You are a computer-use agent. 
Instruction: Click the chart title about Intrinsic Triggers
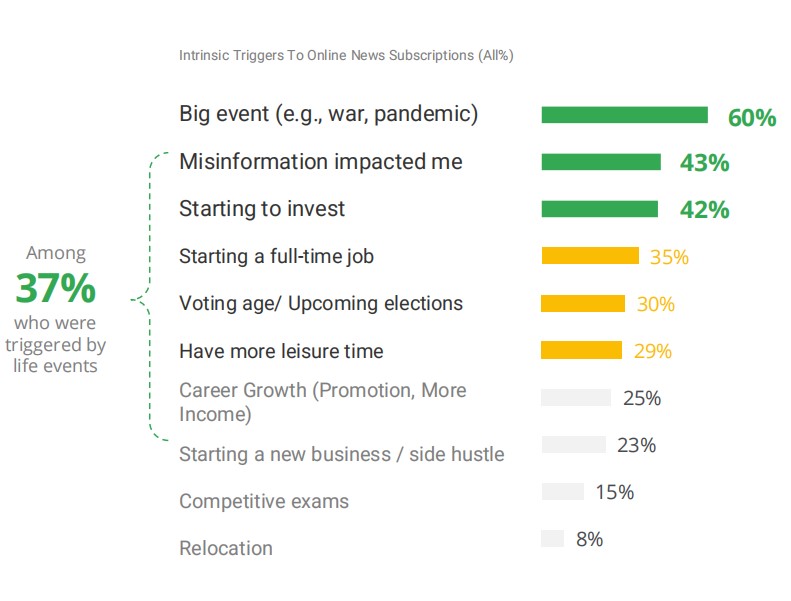coord(346,55)
